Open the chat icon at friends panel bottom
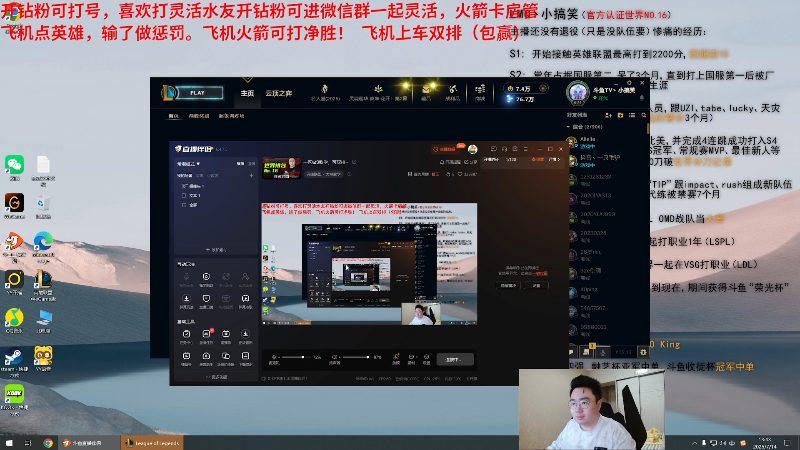The image size is (800, 450). (x=571, y=352)
